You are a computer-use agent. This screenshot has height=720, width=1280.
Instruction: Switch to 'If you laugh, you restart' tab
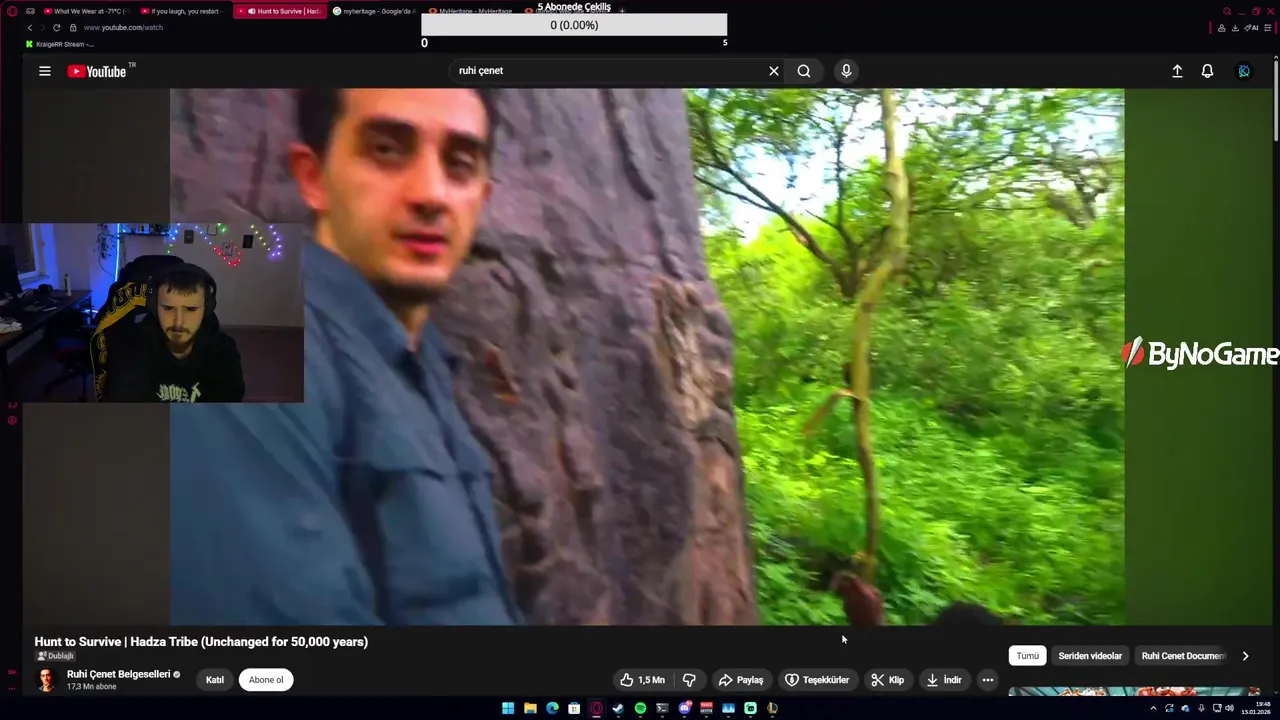point(181,11)
